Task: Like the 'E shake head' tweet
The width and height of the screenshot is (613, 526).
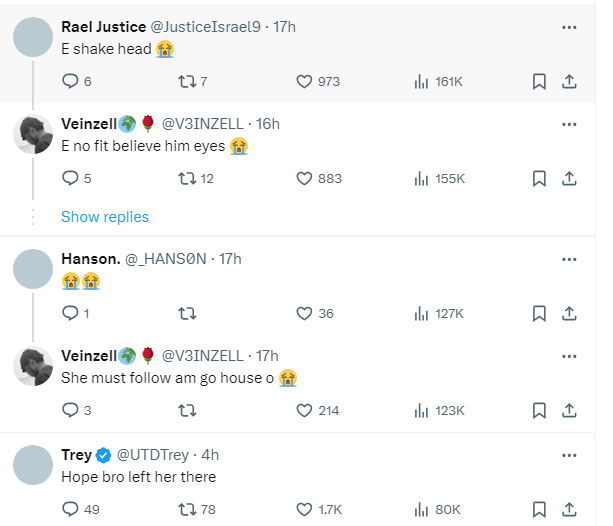Action: click(306, 82)
